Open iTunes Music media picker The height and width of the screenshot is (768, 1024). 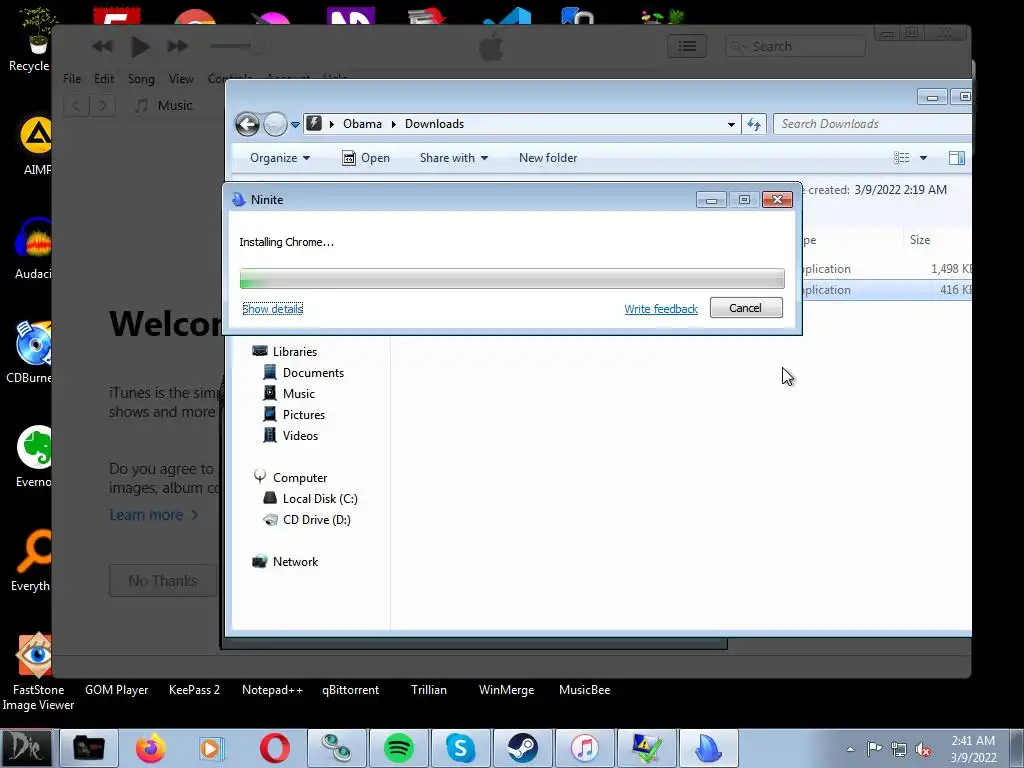coord(164,105)
